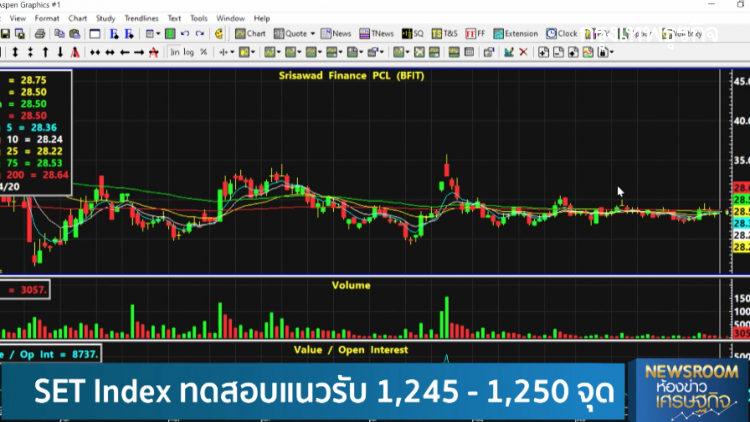Click the Undo arrow icon

click(x=185, y=34)
